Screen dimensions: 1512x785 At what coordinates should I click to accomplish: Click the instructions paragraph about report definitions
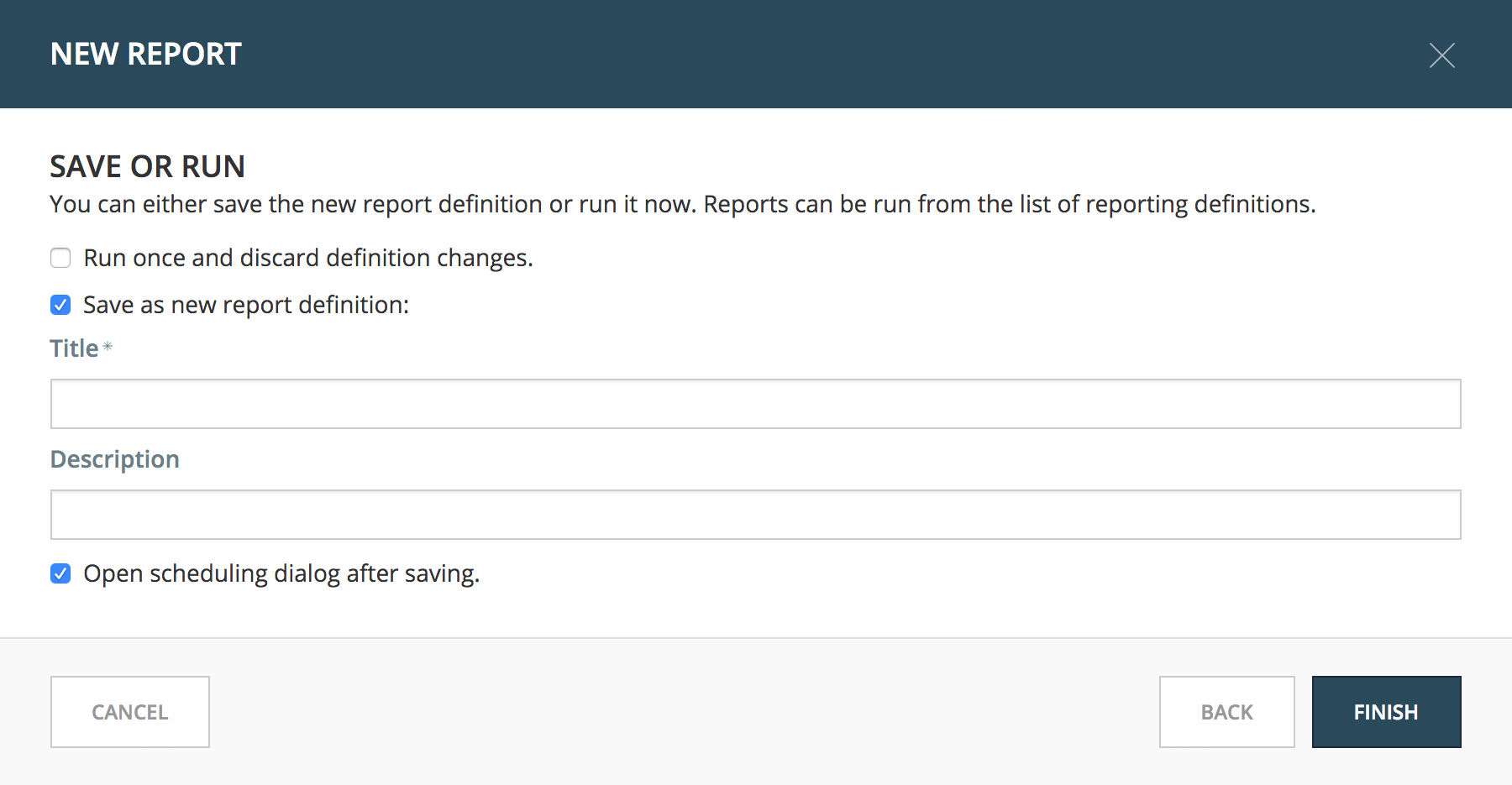(683, 204)
